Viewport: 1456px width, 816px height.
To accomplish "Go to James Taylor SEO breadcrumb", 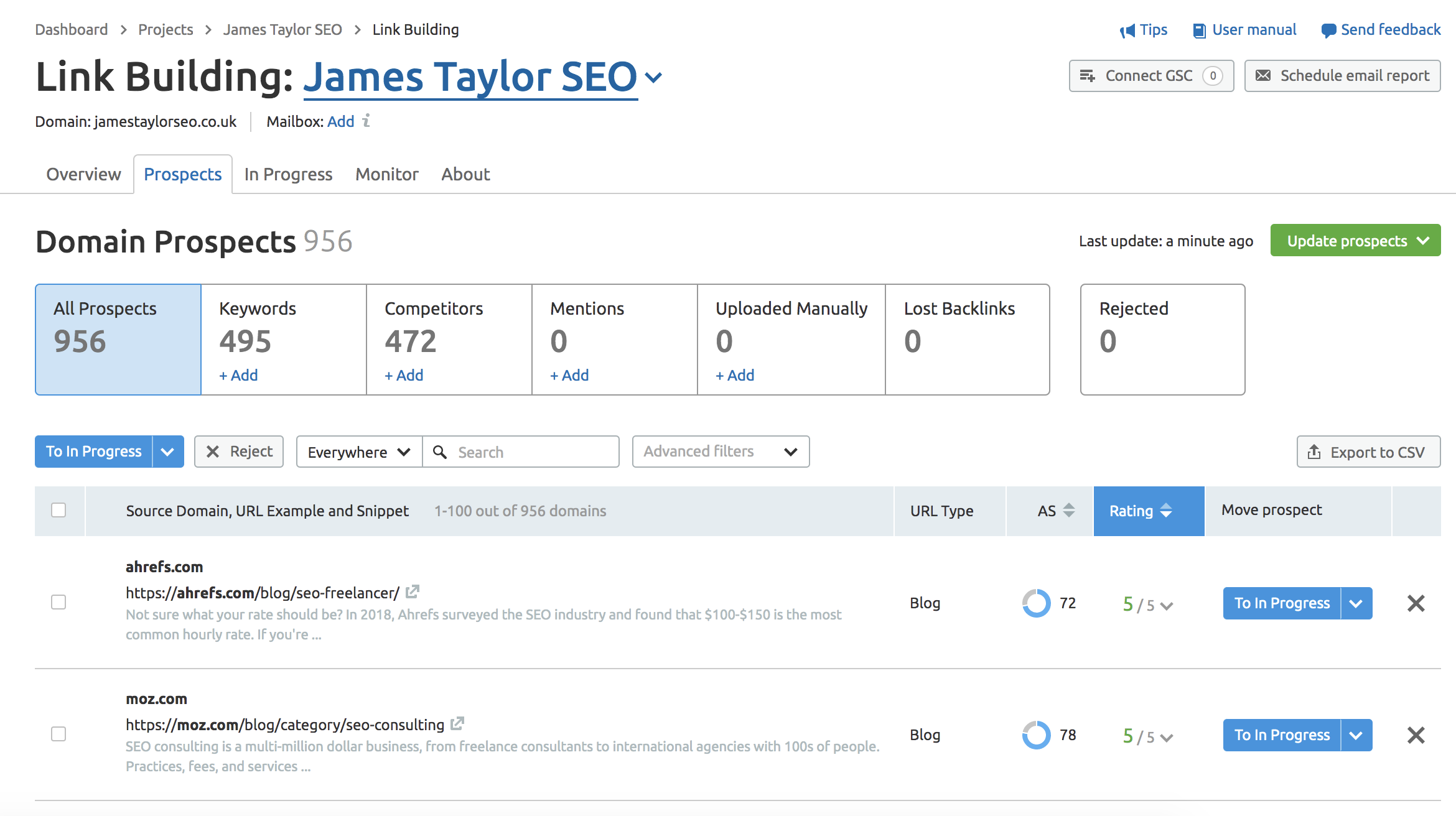I will tap(282, 29).
